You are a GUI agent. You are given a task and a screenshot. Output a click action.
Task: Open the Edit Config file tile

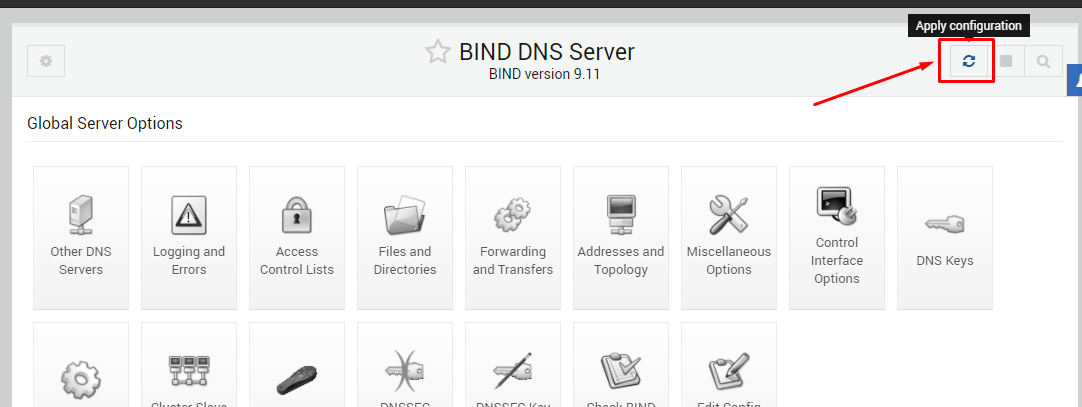729,365
